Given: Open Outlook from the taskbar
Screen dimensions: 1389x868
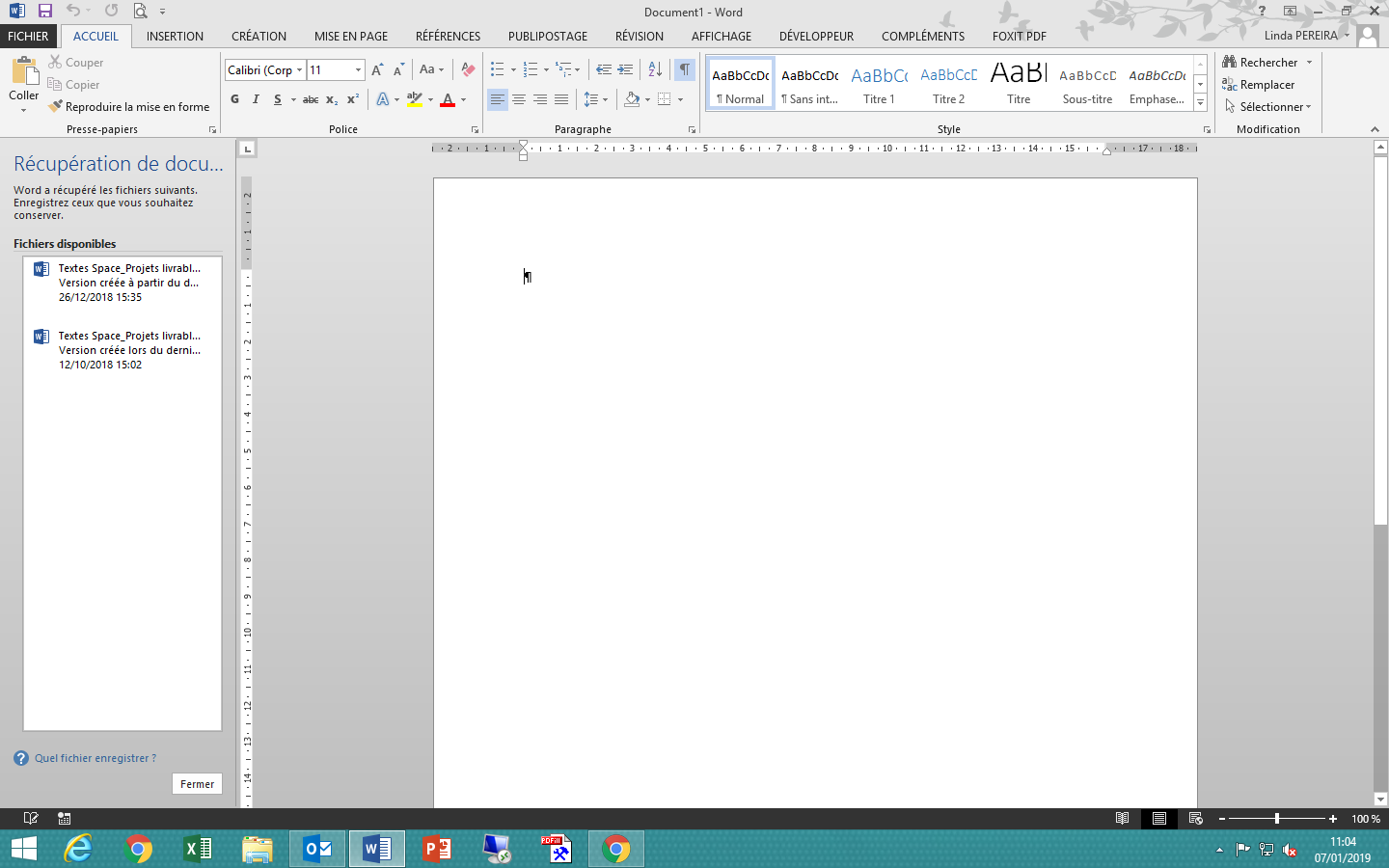Looking at the screenshot, I should (317, 849).
